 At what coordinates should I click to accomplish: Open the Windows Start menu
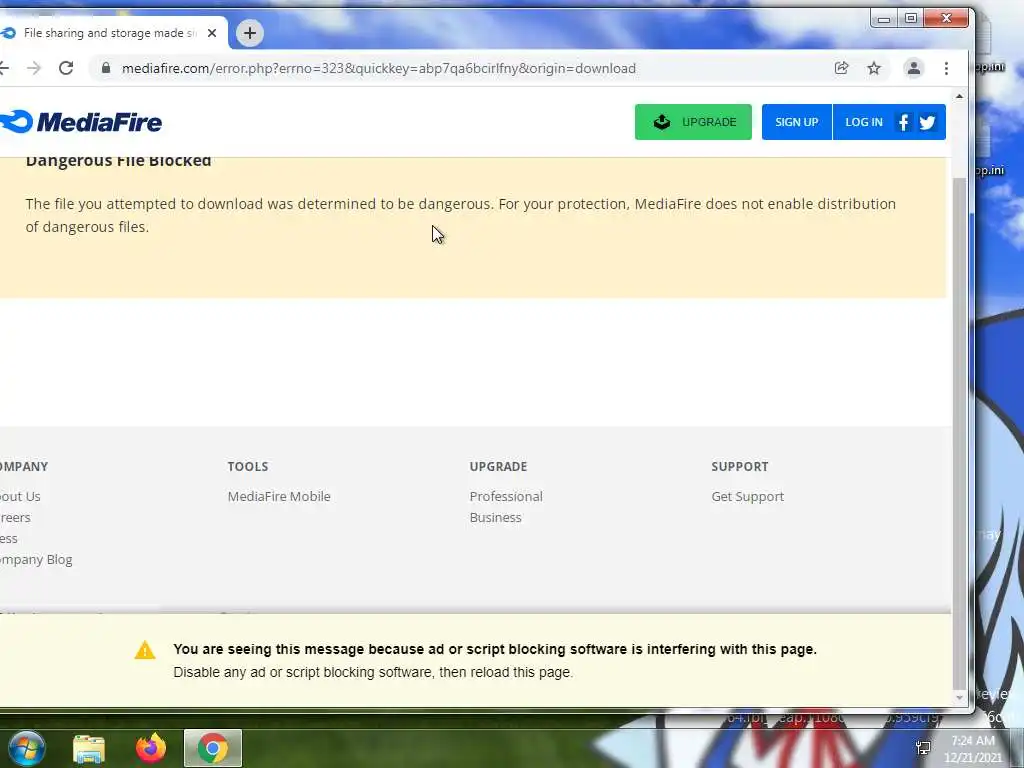(x=27, y=748)
